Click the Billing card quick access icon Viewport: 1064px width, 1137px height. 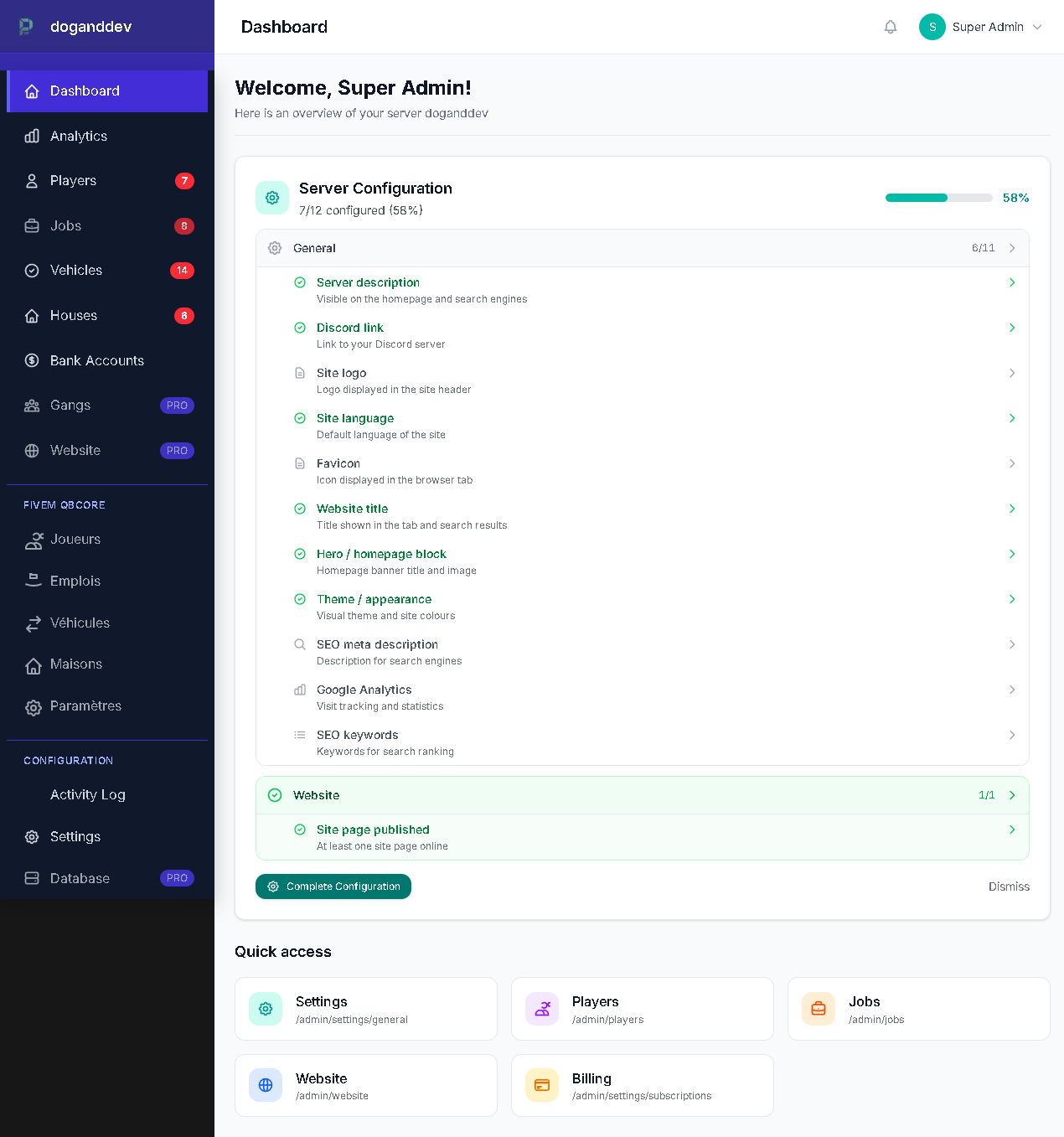coord(542,1085)
